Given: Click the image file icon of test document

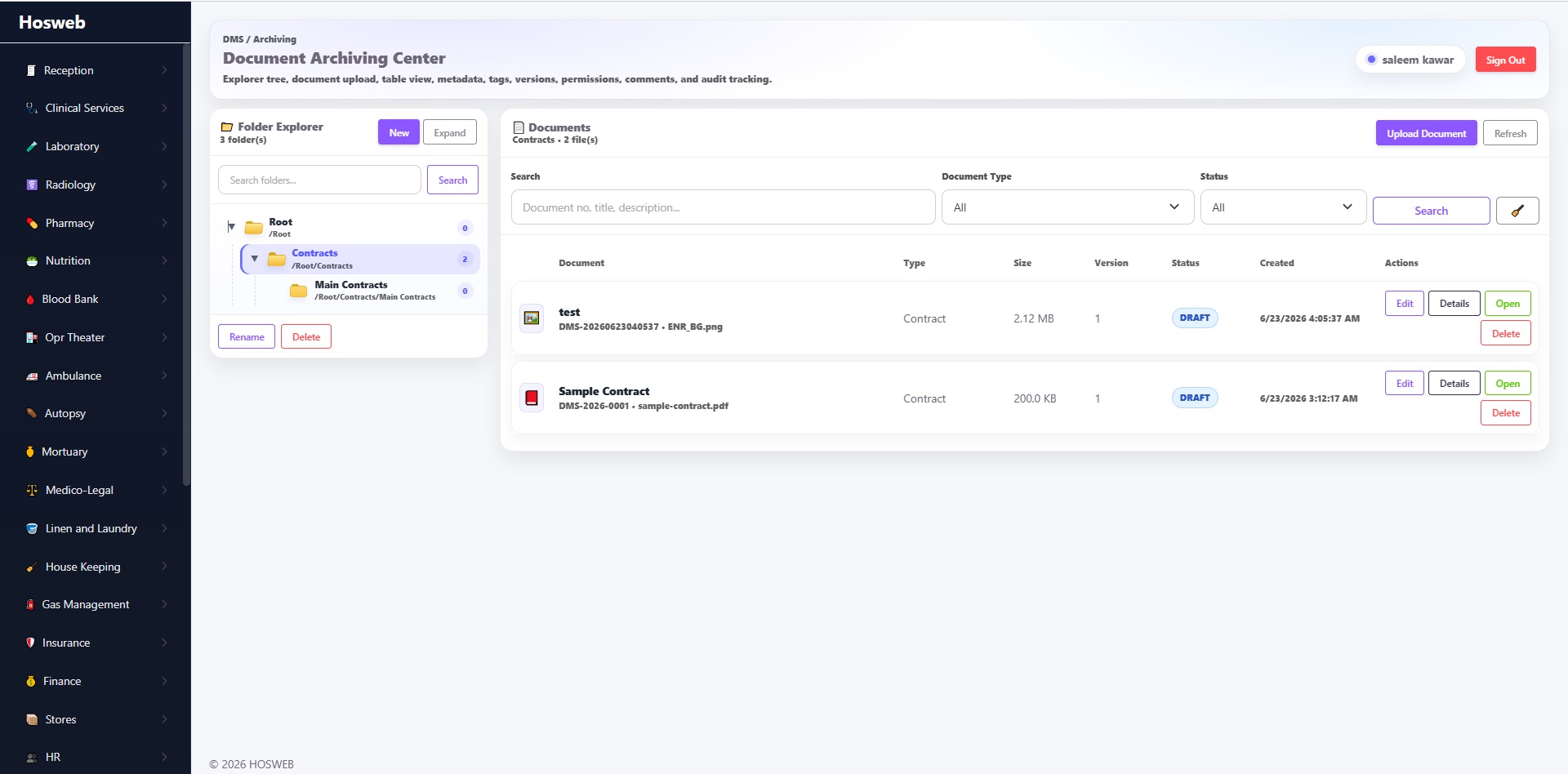Looking at the screenshot, I should [532, 318].
